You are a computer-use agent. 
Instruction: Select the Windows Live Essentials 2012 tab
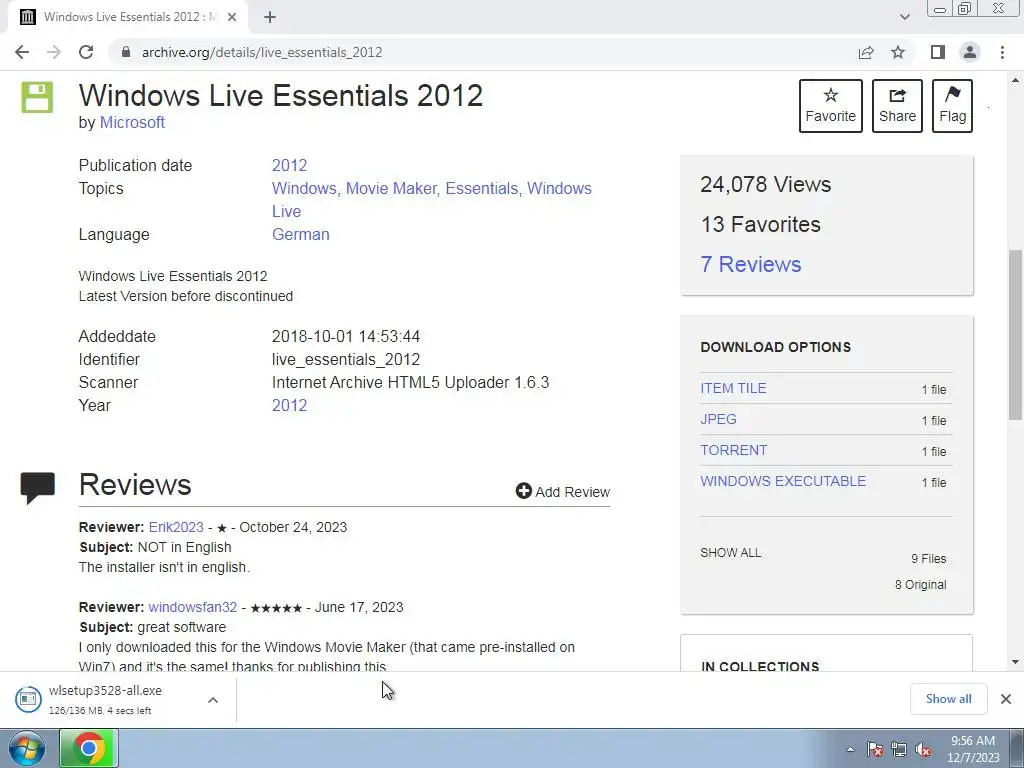128,17
